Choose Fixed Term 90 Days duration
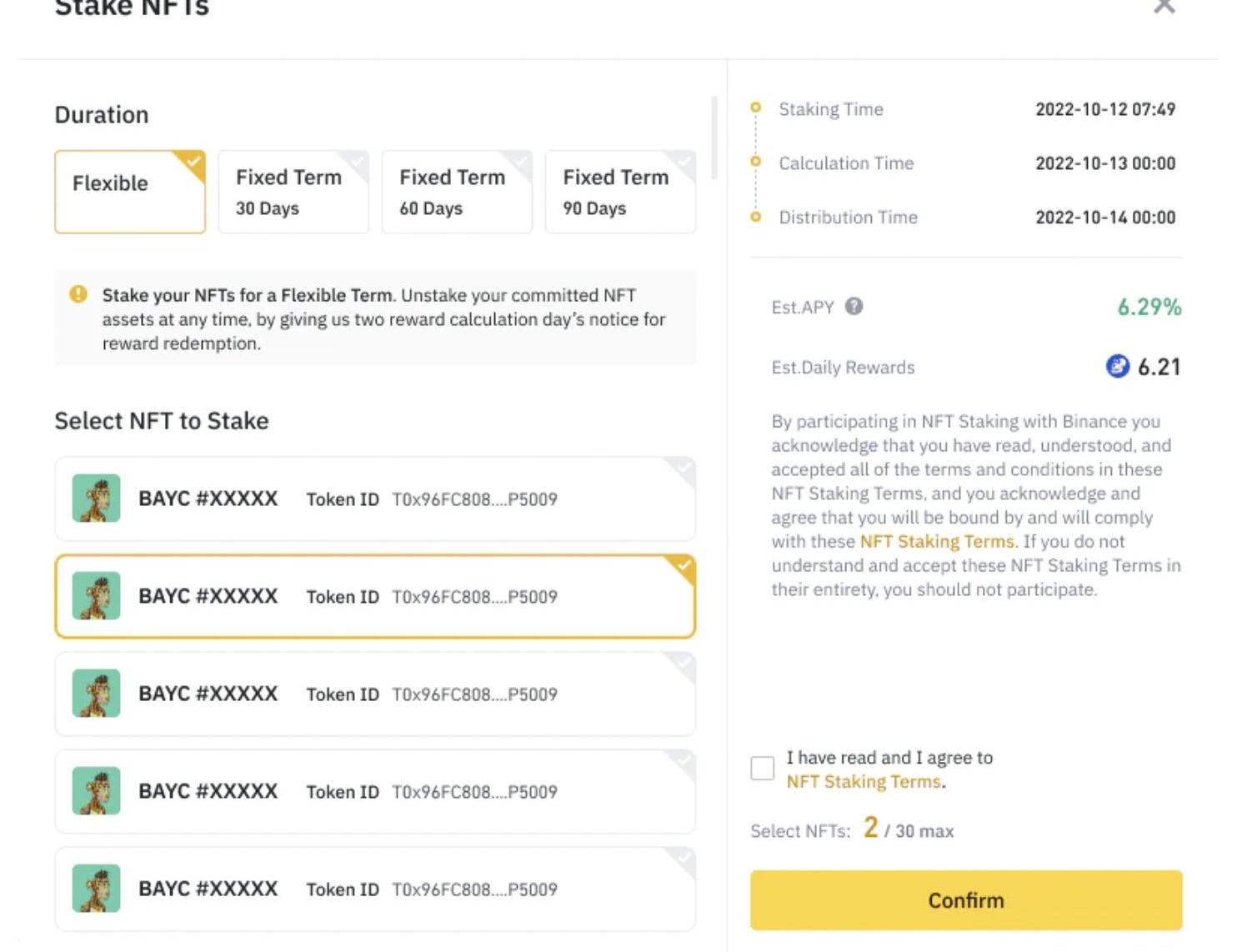1247x952 pixels. [x=620, y=192]
